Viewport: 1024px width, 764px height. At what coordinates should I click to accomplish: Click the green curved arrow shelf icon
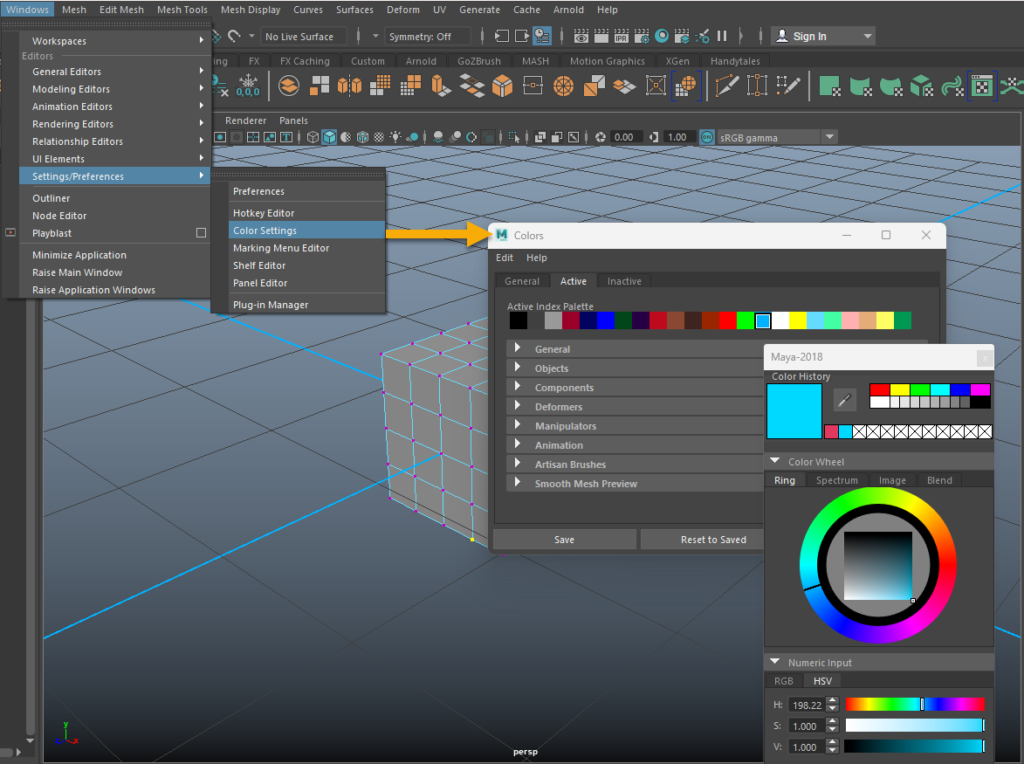click(952, 86)
